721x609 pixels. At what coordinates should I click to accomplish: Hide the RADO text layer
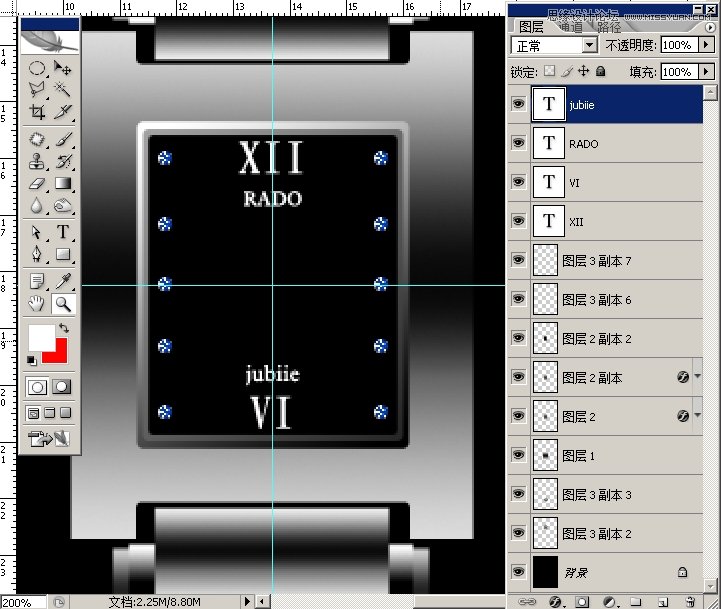click(518, 143)
